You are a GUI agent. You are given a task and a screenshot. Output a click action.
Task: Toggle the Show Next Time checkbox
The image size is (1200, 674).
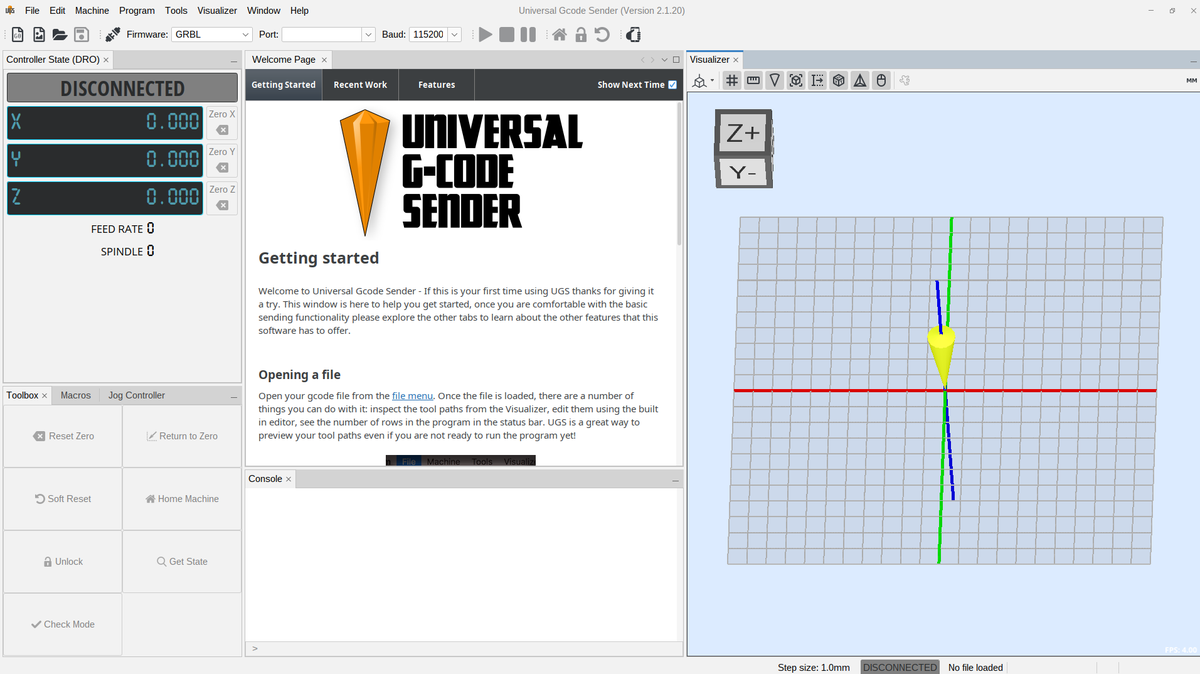672,85
